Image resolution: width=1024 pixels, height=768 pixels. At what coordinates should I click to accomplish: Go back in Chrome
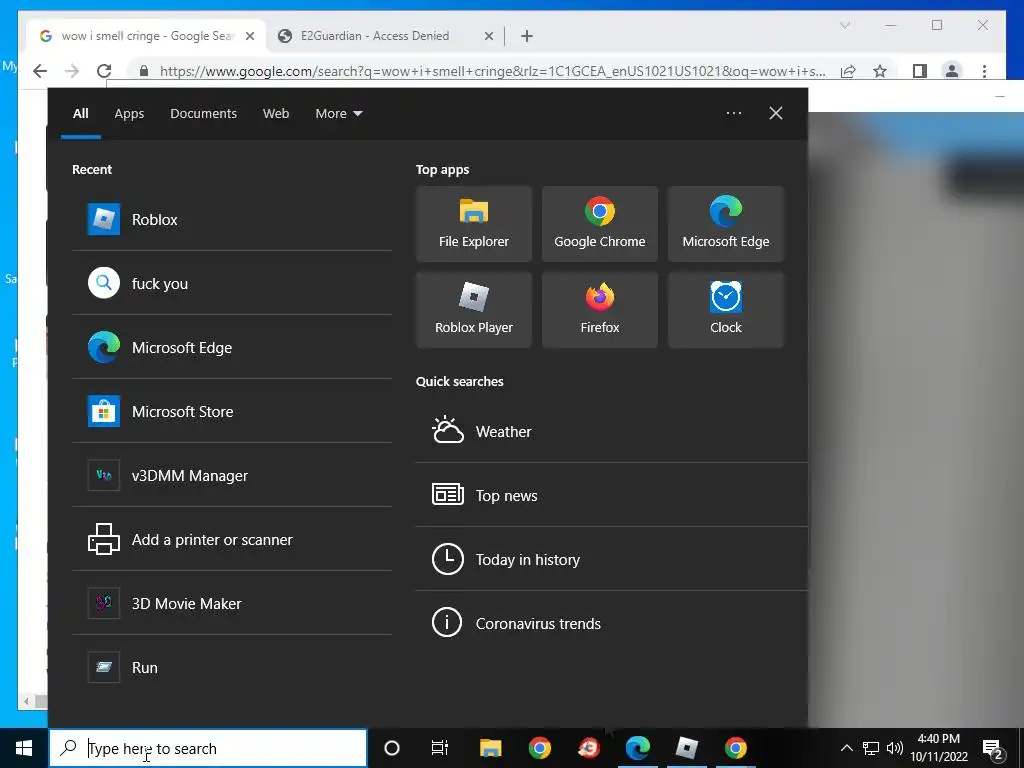tap(40, 71)
